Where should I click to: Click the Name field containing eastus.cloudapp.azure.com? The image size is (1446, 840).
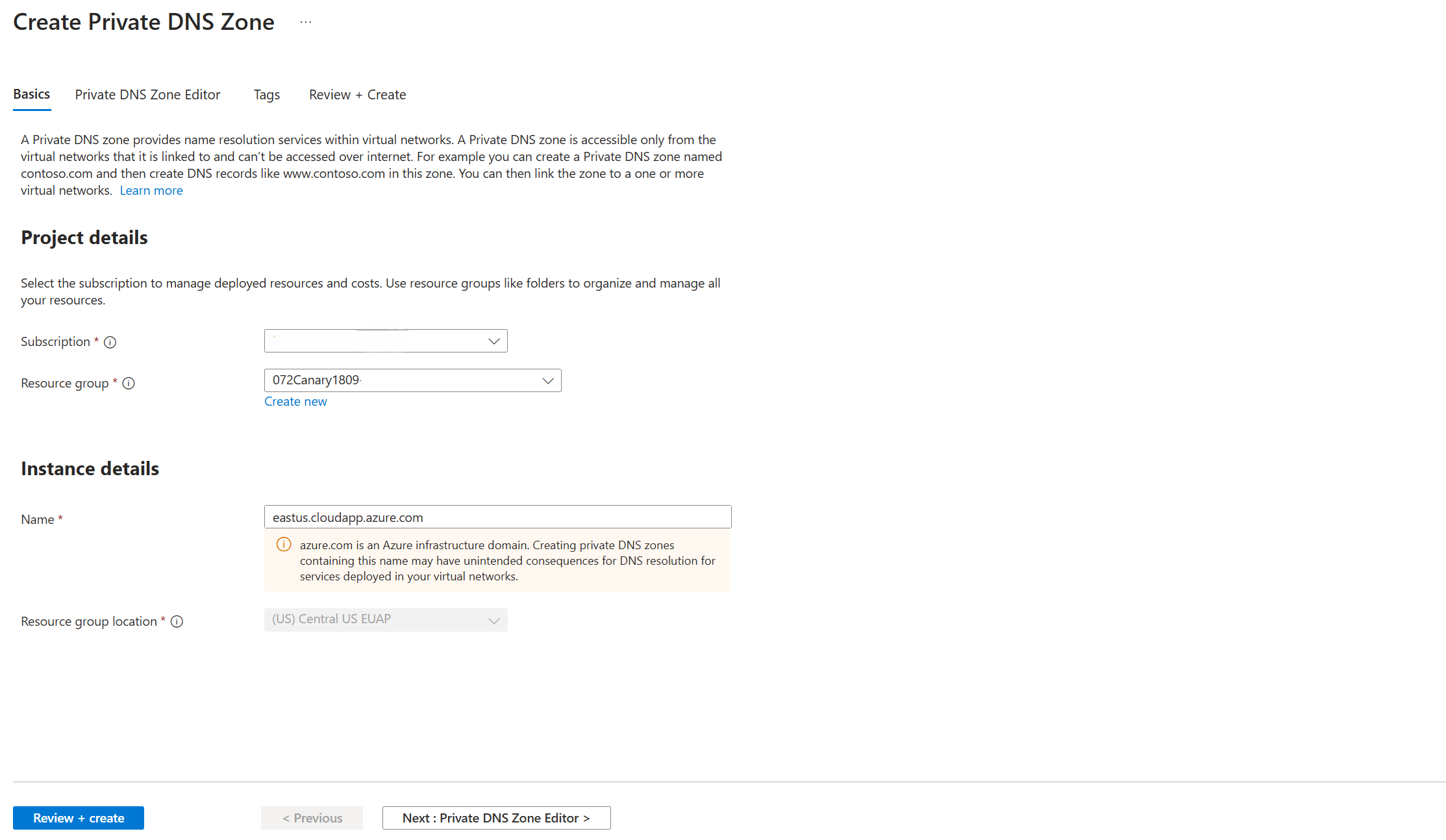click(x=498, y=517)
